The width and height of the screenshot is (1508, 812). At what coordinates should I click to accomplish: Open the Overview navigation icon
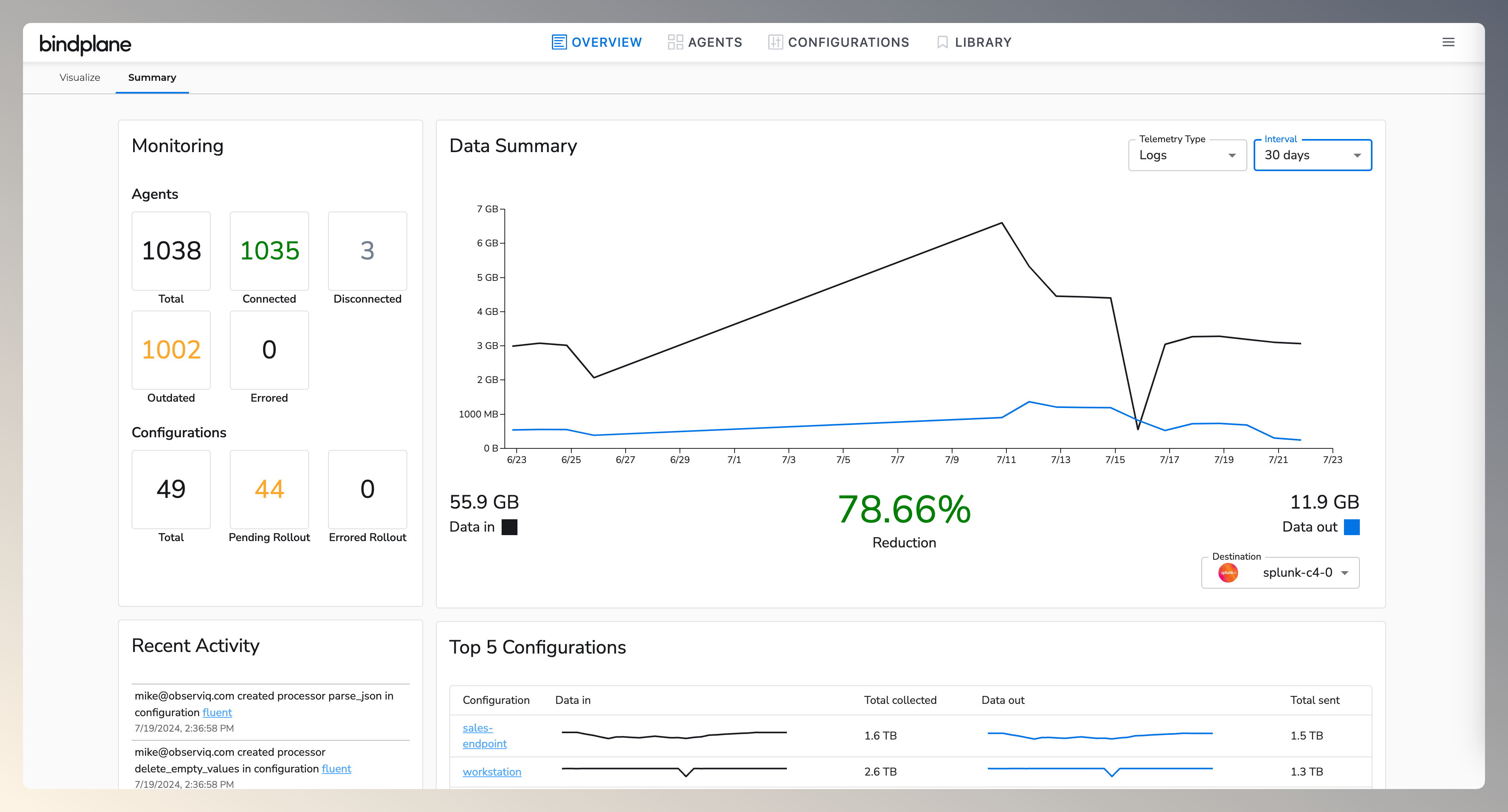click(x=559, y=42)
